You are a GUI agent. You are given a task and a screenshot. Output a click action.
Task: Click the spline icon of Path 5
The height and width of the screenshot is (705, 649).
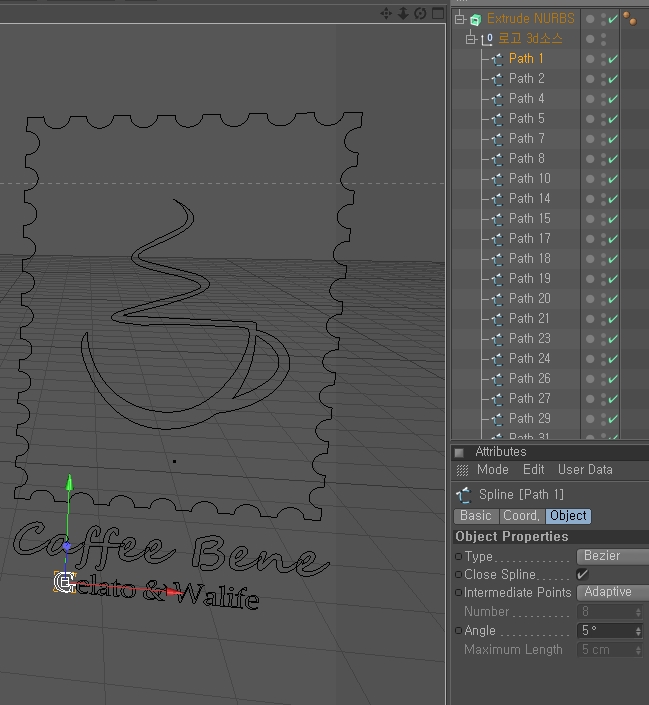coord(497,120)
